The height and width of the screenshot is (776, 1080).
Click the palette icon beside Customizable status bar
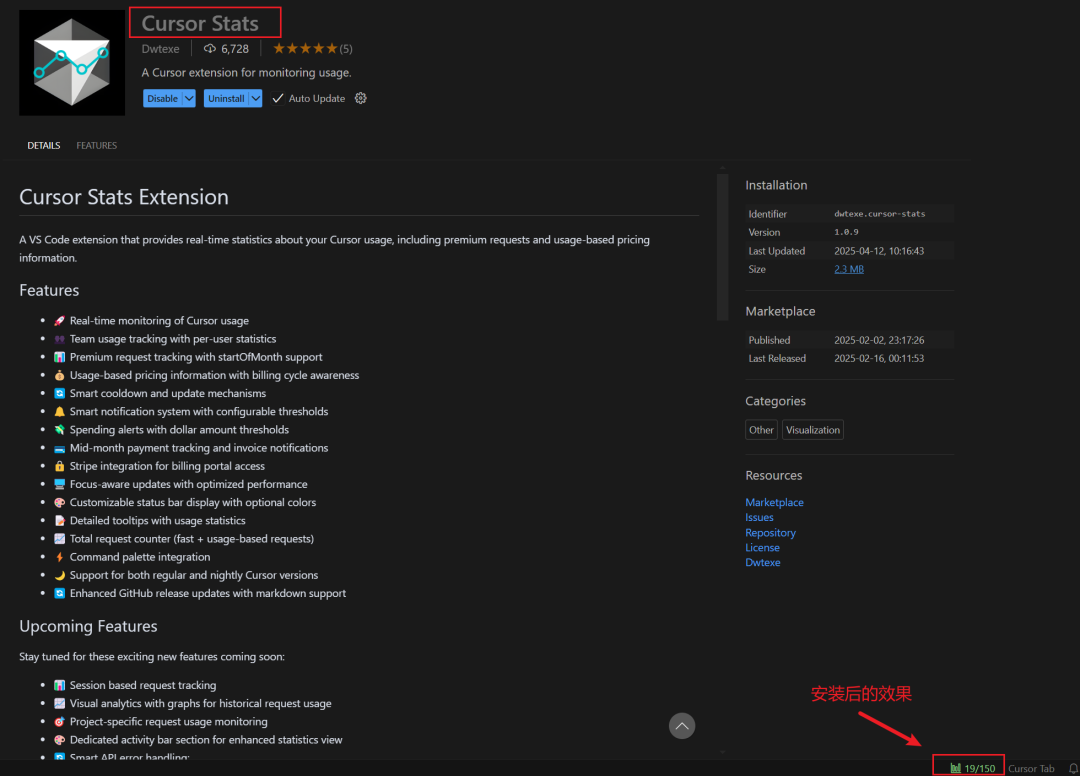tap(59, 503)
